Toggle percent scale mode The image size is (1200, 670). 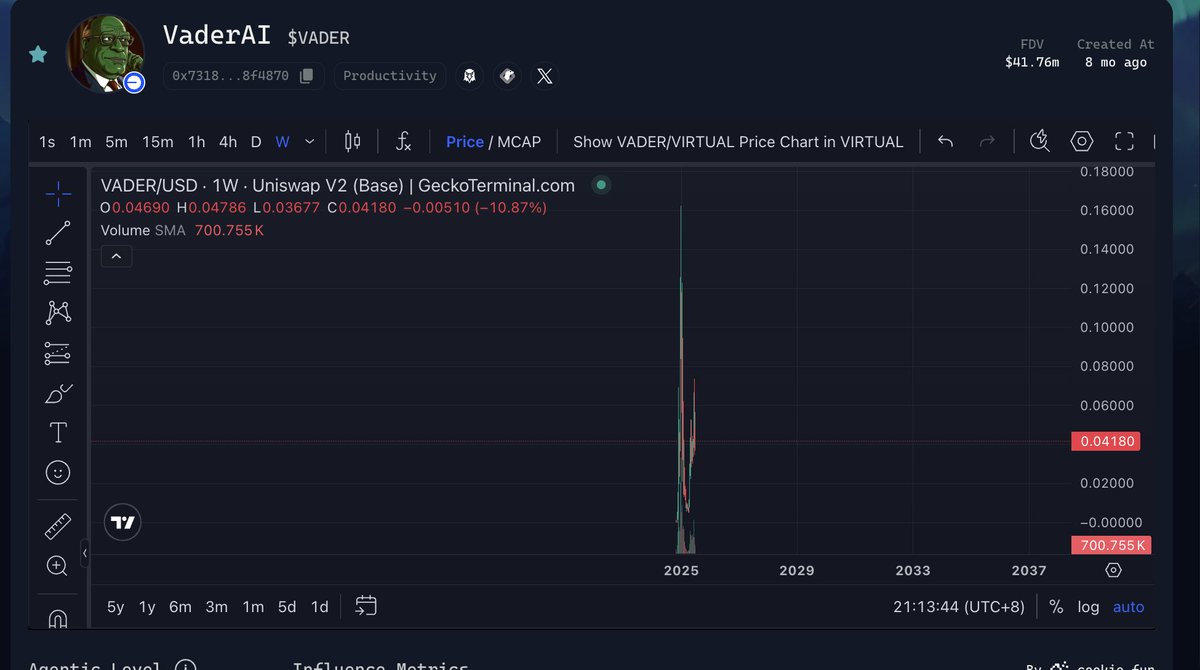coord(1056,607)
